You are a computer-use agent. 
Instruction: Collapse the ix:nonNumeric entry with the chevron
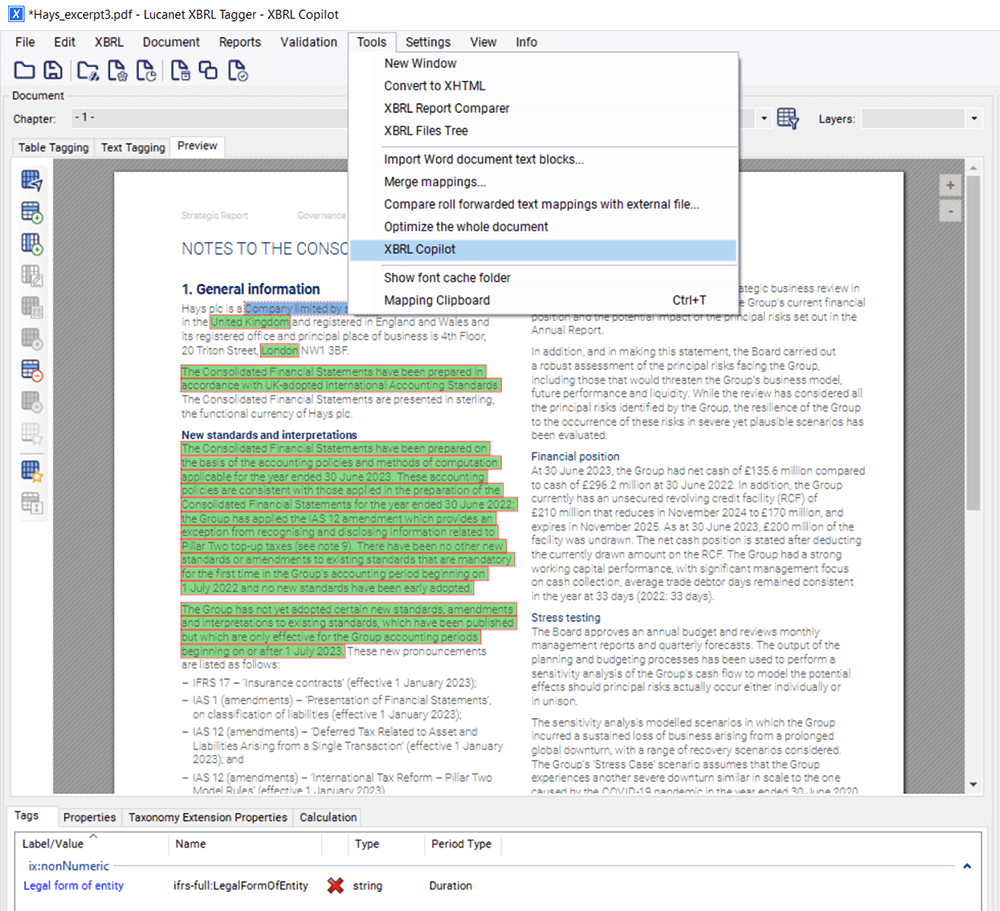click(966, 866)
